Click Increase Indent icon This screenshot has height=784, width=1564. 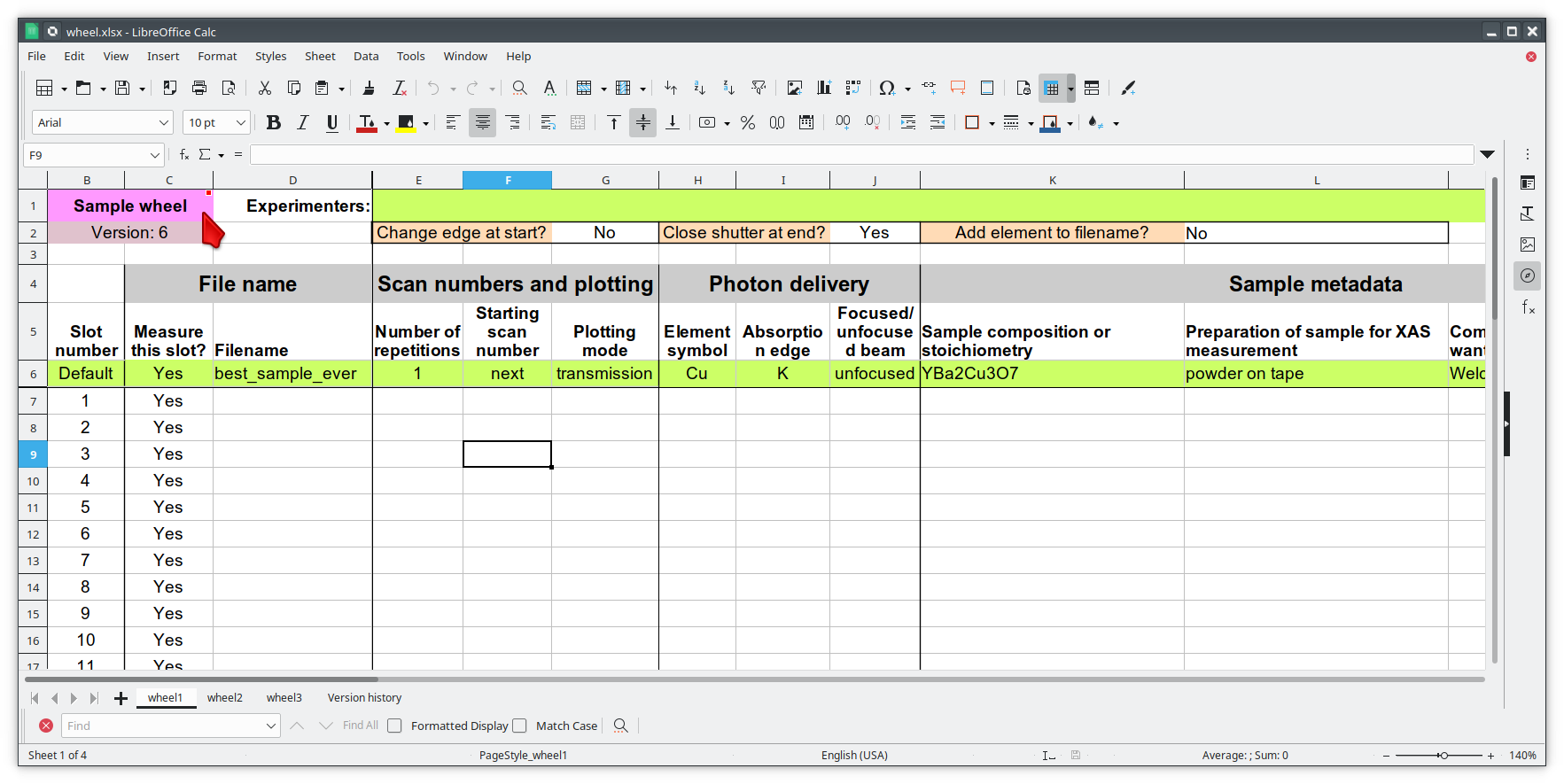908,122
